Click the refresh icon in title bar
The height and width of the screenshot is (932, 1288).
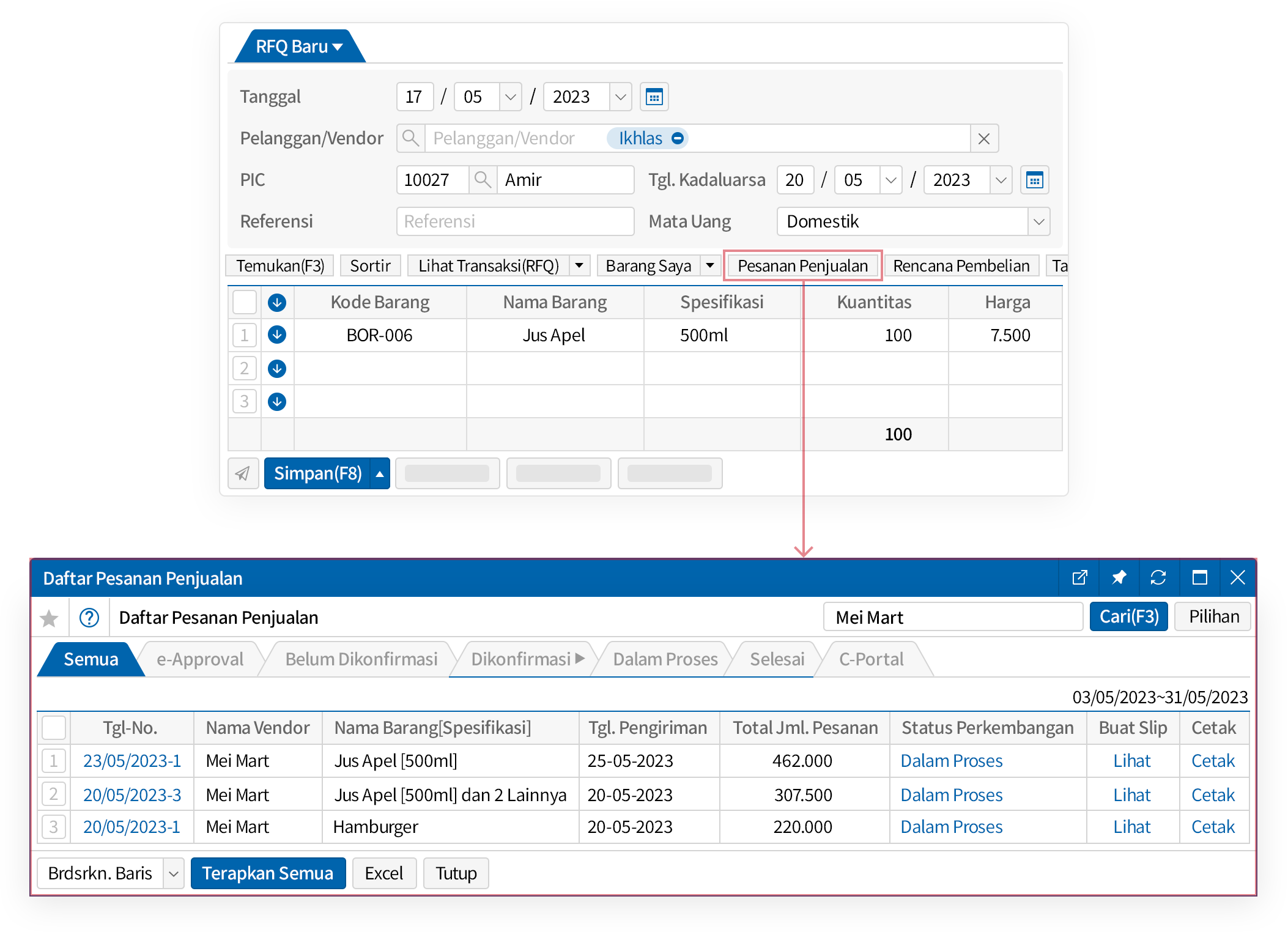click(x=1158, y=578)
